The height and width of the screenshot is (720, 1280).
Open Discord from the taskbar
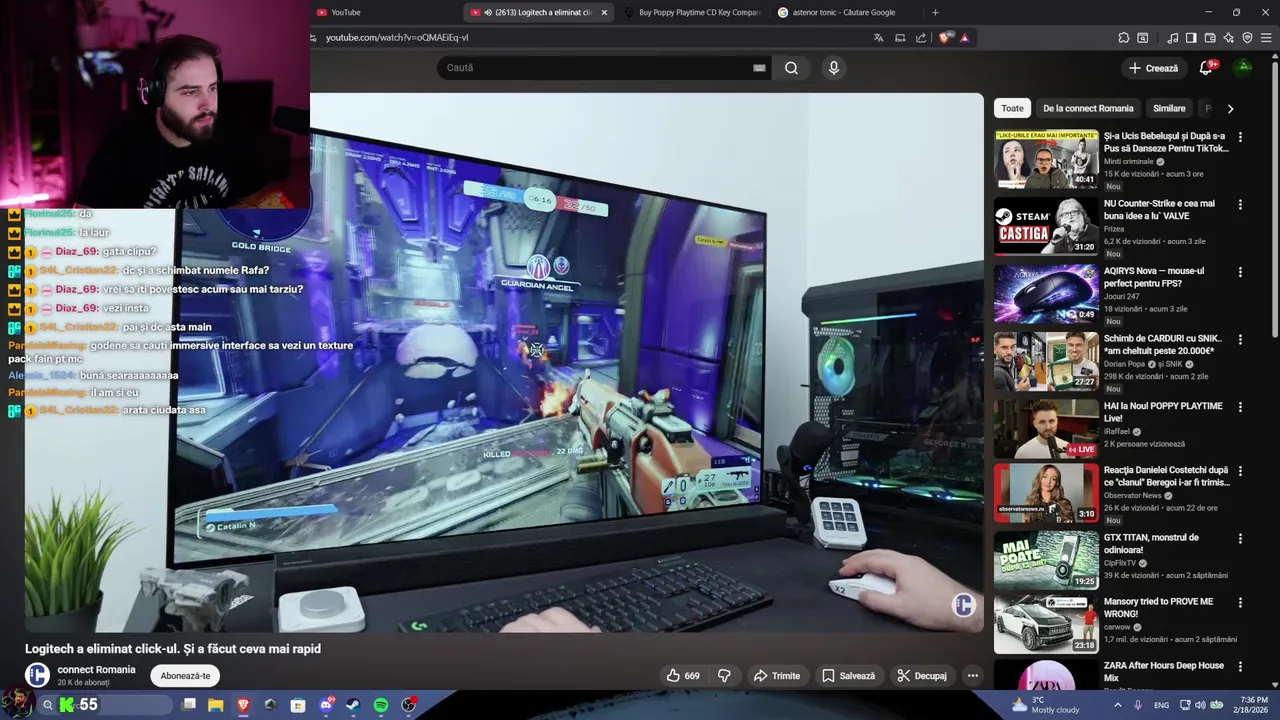point(326,705)
